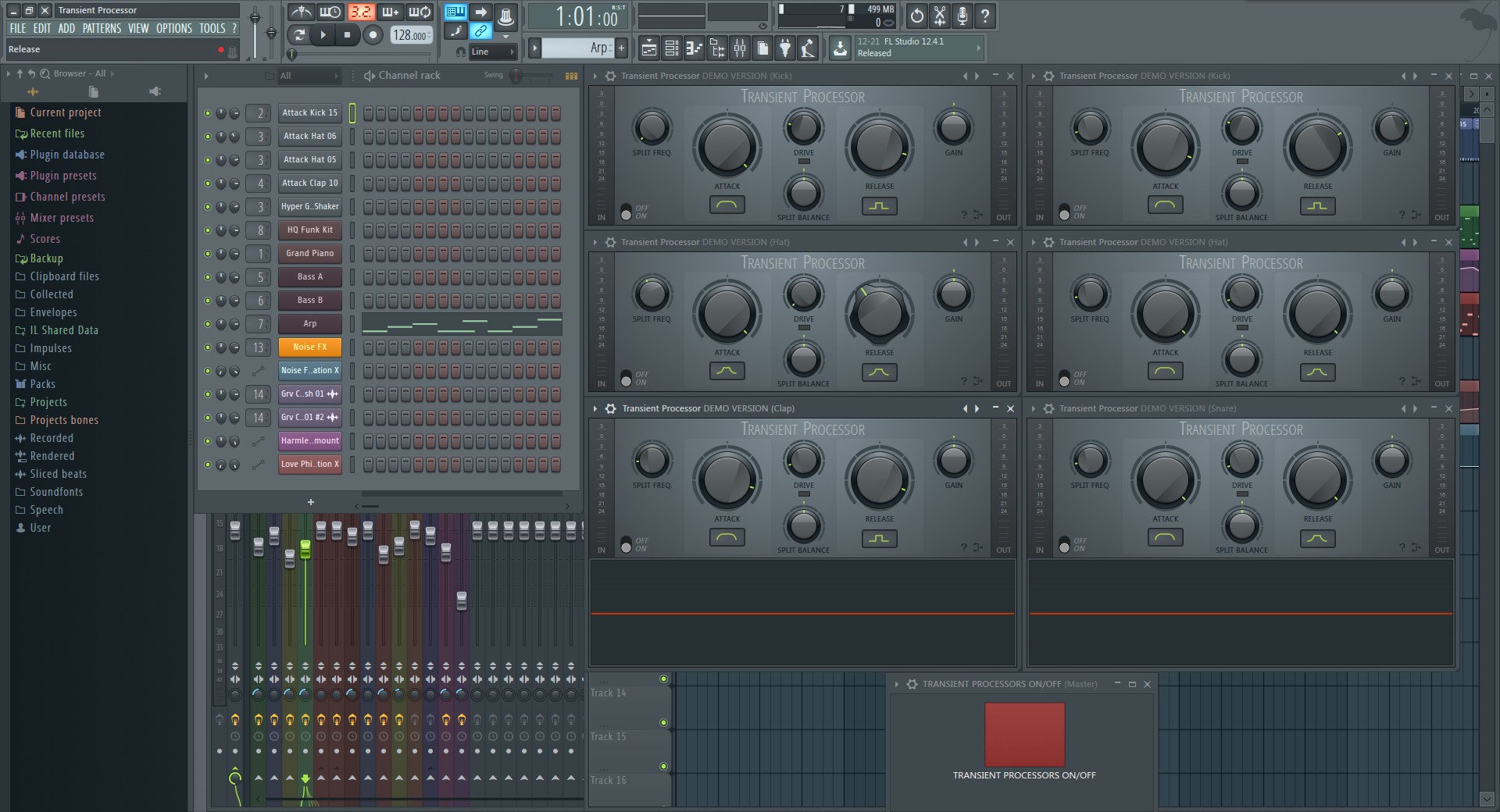
Task: Click the record button
Action: [373, 34]
